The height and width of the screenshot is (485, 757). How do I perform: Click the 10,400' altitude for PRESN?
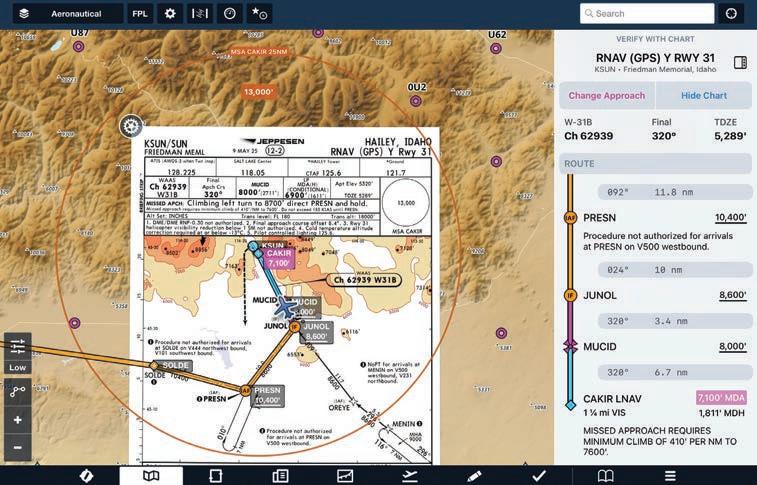click(x=730, y=218)
